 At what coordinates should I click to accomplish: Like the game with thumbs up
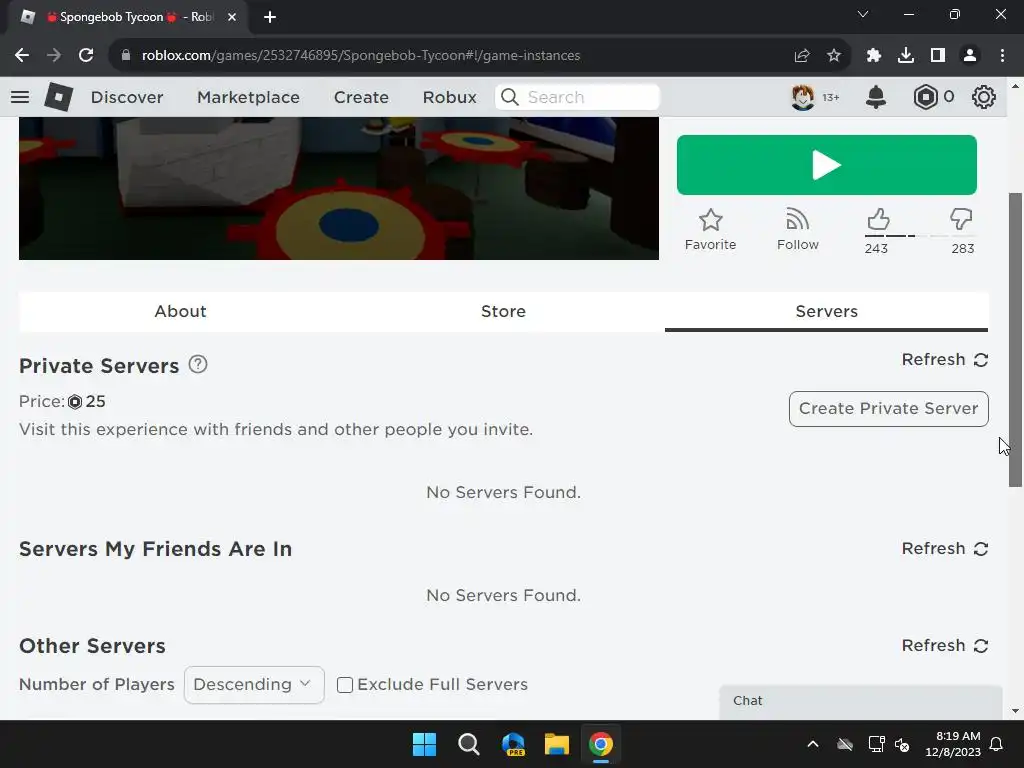[878, 219]
